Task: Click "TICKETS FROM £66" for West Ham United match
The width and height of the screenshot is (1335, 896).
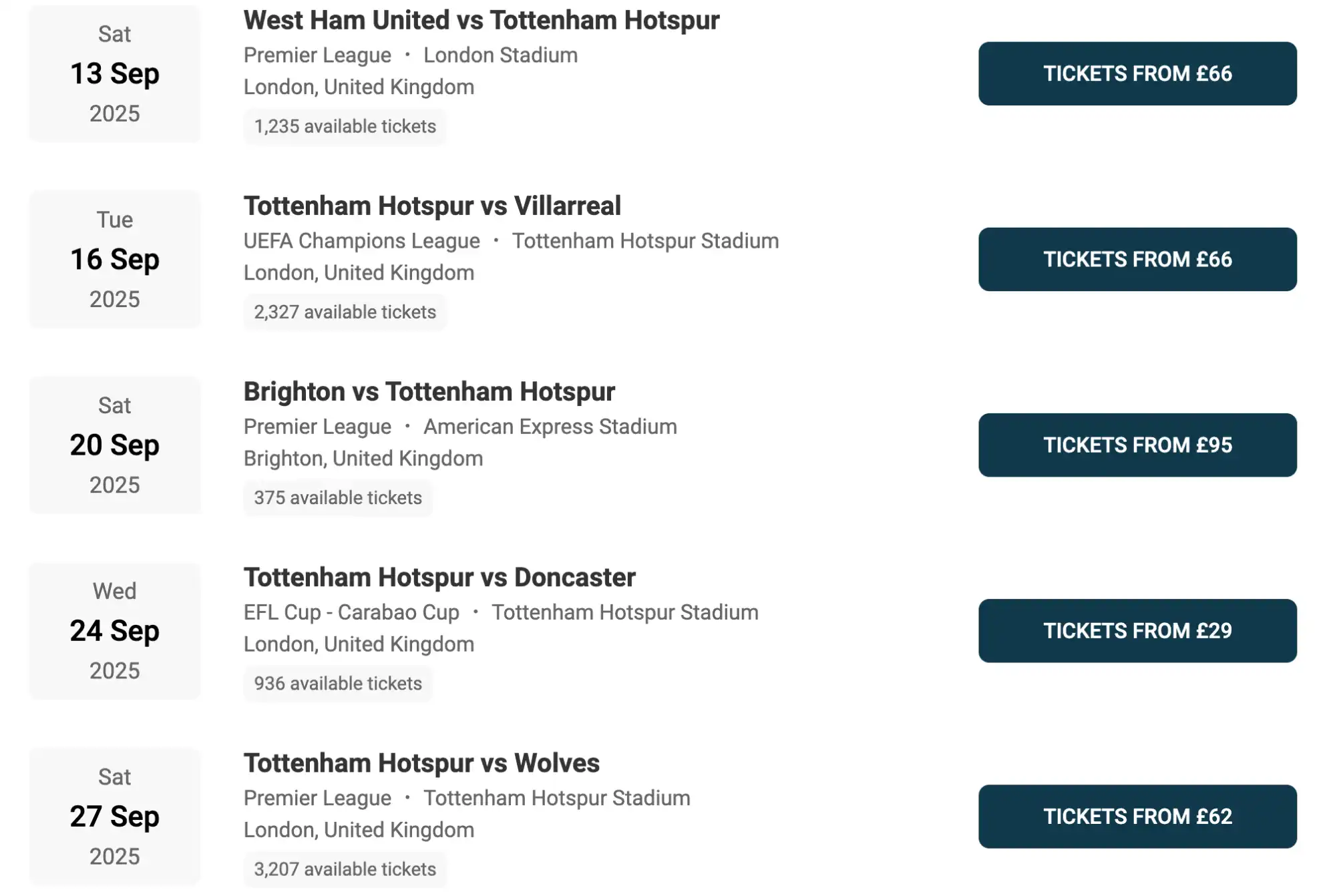Action: 1137,73
